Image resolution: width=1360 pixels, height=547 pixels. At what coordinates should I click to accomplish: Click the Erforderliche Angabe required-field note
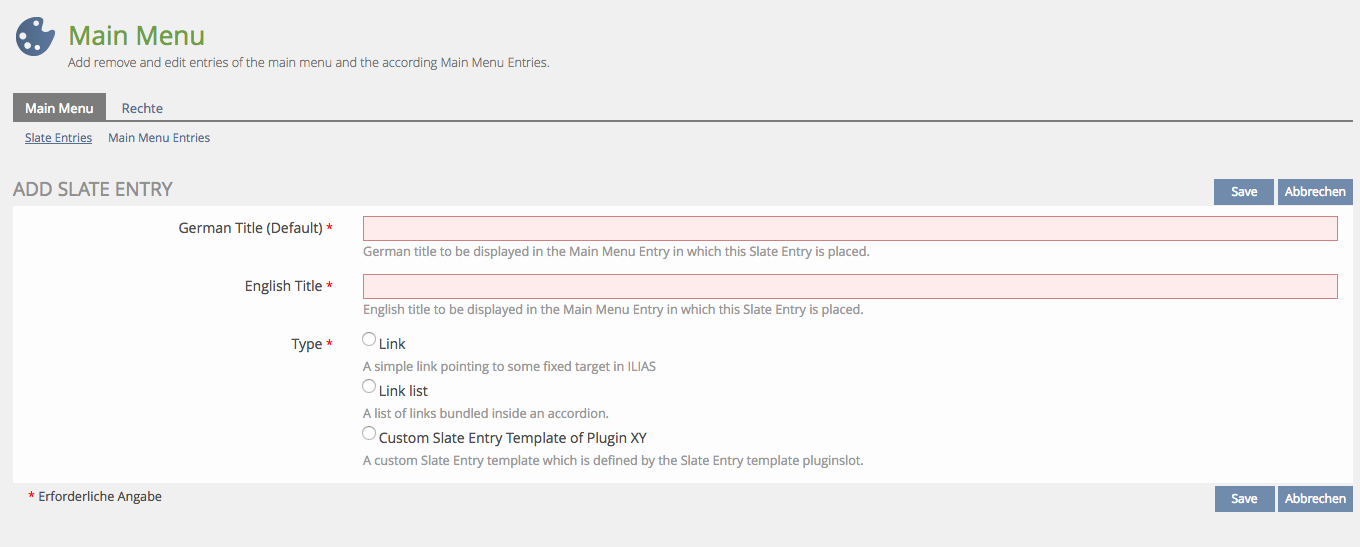pos(99,496)
